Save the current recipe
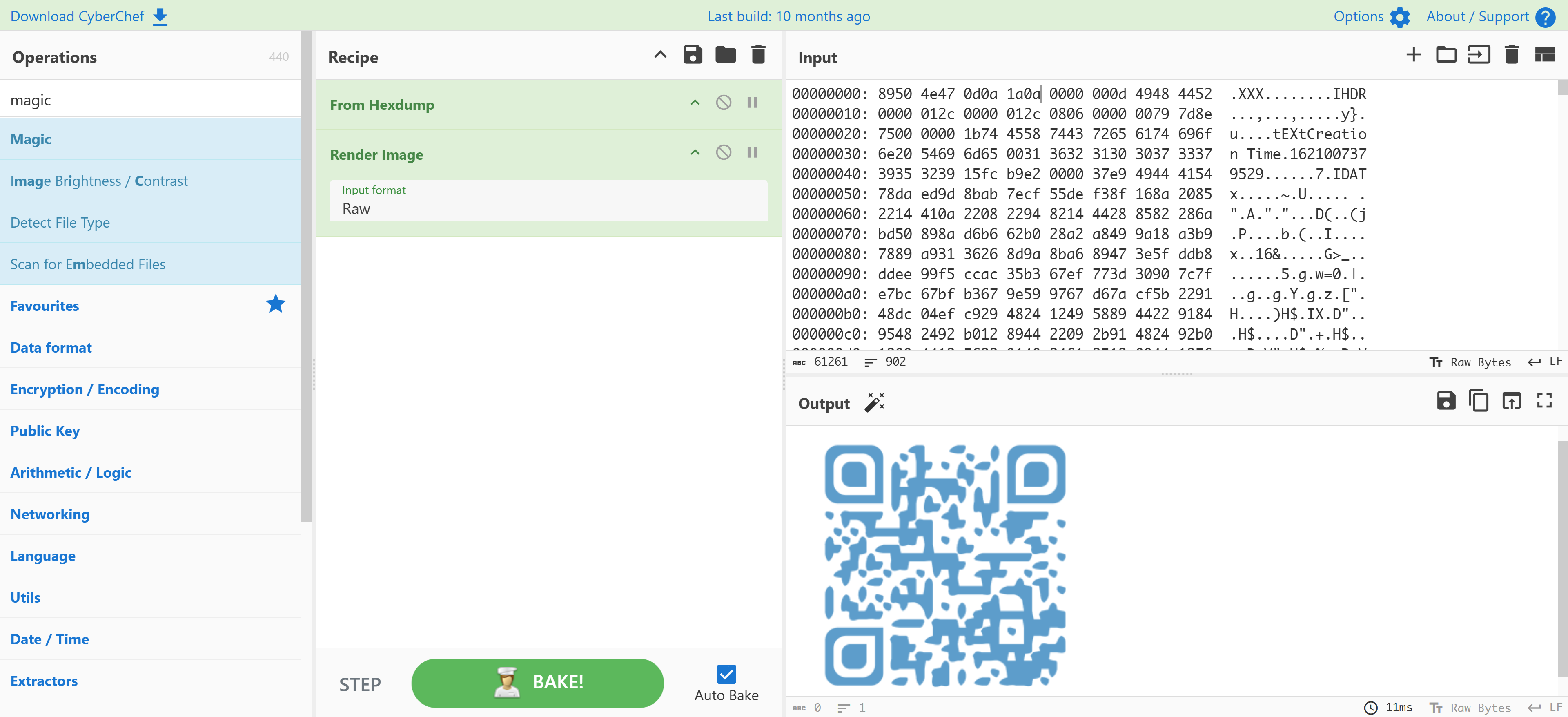The width and height of the screenshot is (1568, 717). [x=693, y=55]
